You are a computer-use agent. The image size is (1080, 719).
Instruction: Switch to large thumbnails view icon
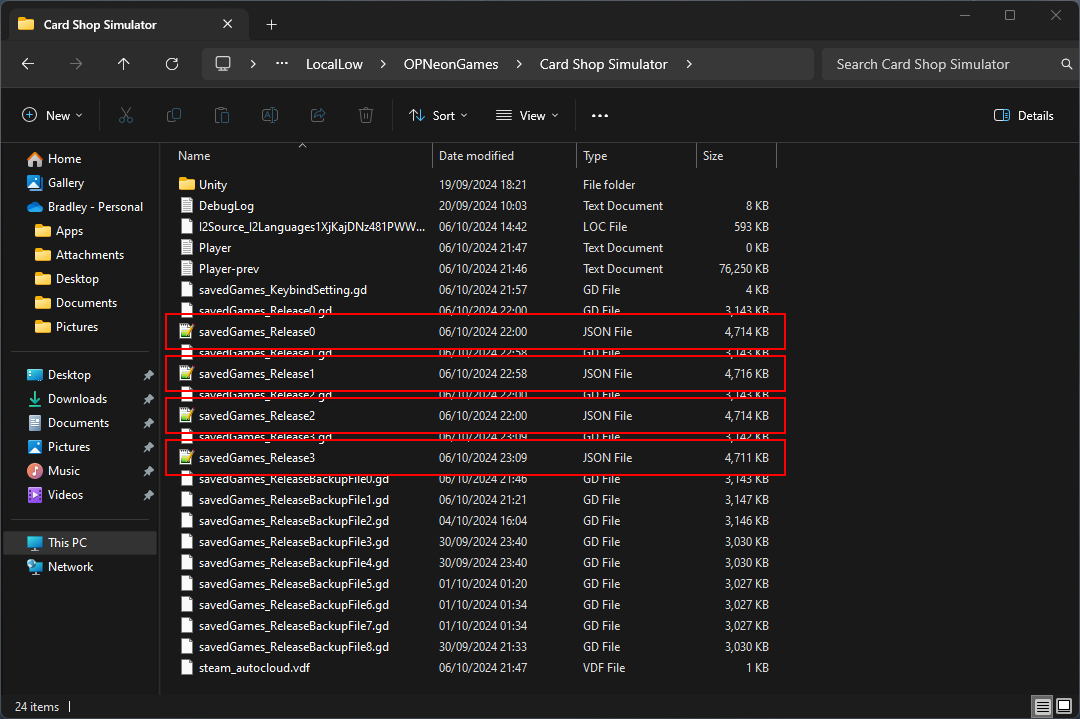tap(1063, 707)
